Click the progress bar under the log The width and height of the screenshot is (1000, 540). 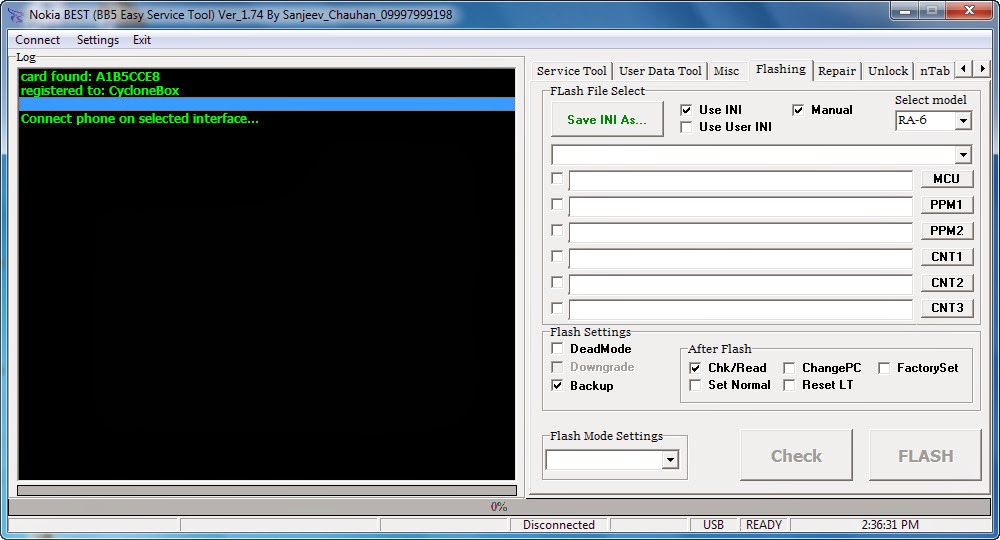click(267, 490)
